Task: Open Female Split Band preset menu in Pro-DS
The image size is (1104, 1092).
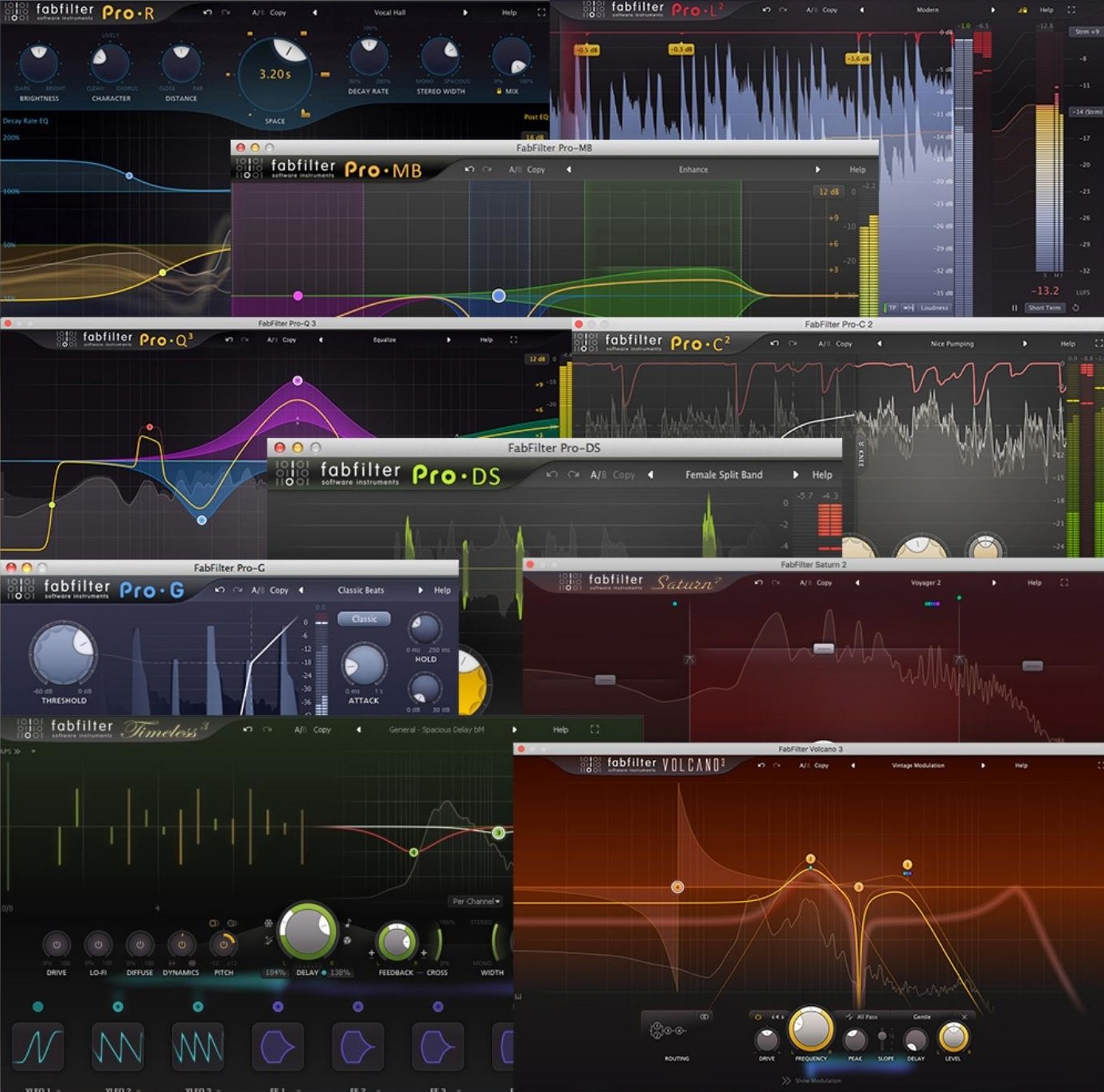Action: pos(724,474)
